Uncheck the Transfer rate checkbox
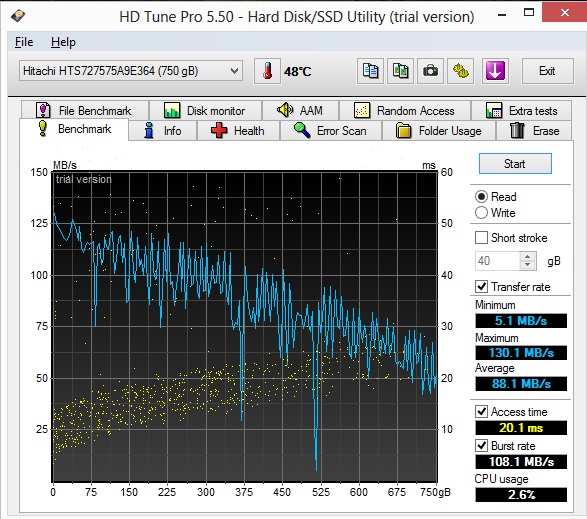 (481, 286)
